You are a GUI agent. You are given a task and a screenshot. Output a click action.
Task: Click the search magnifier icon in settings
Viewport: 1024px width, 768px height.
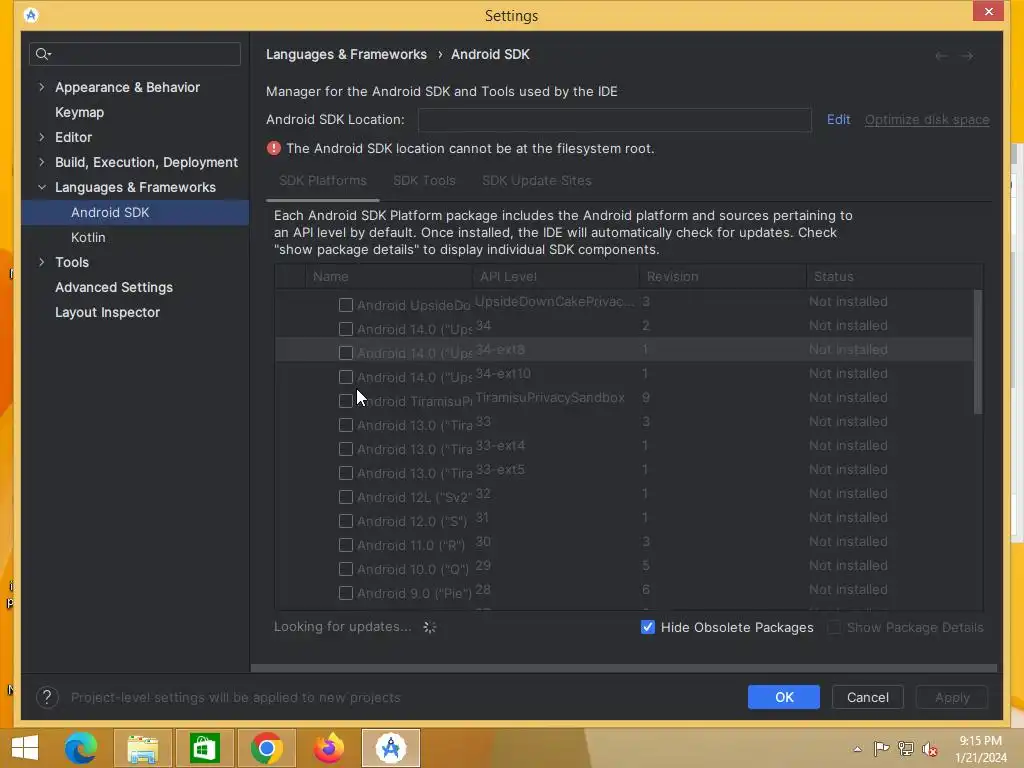pyautogui.click(x=42, y=54)
